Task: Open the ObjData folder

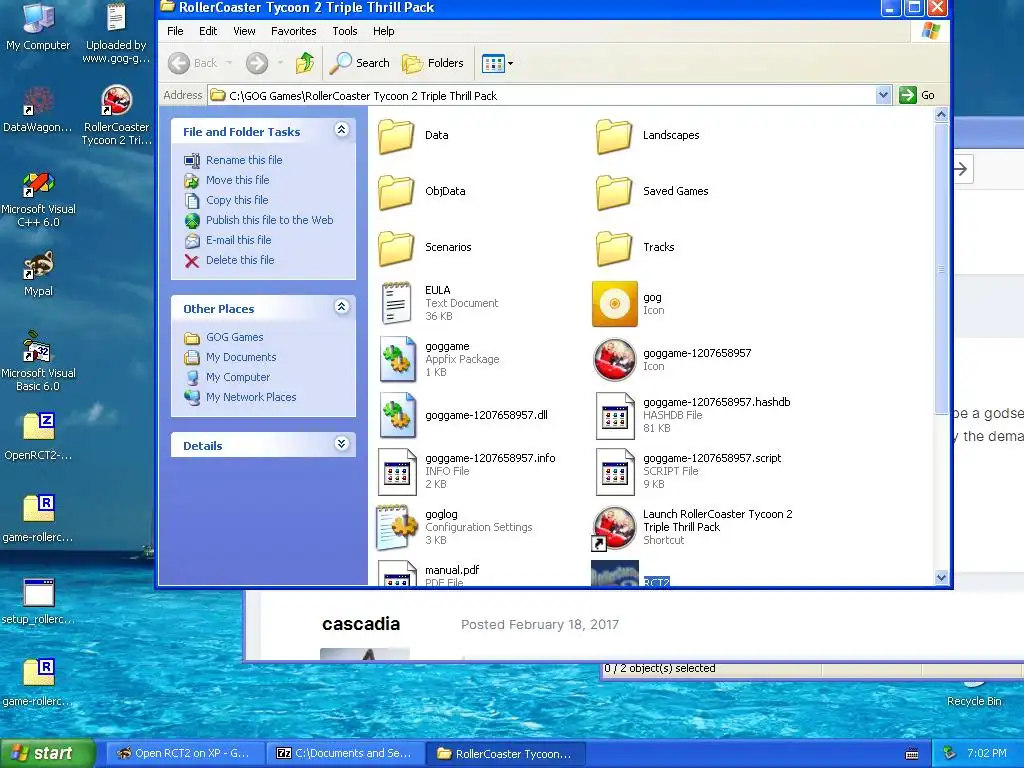Action: [422, 191]
